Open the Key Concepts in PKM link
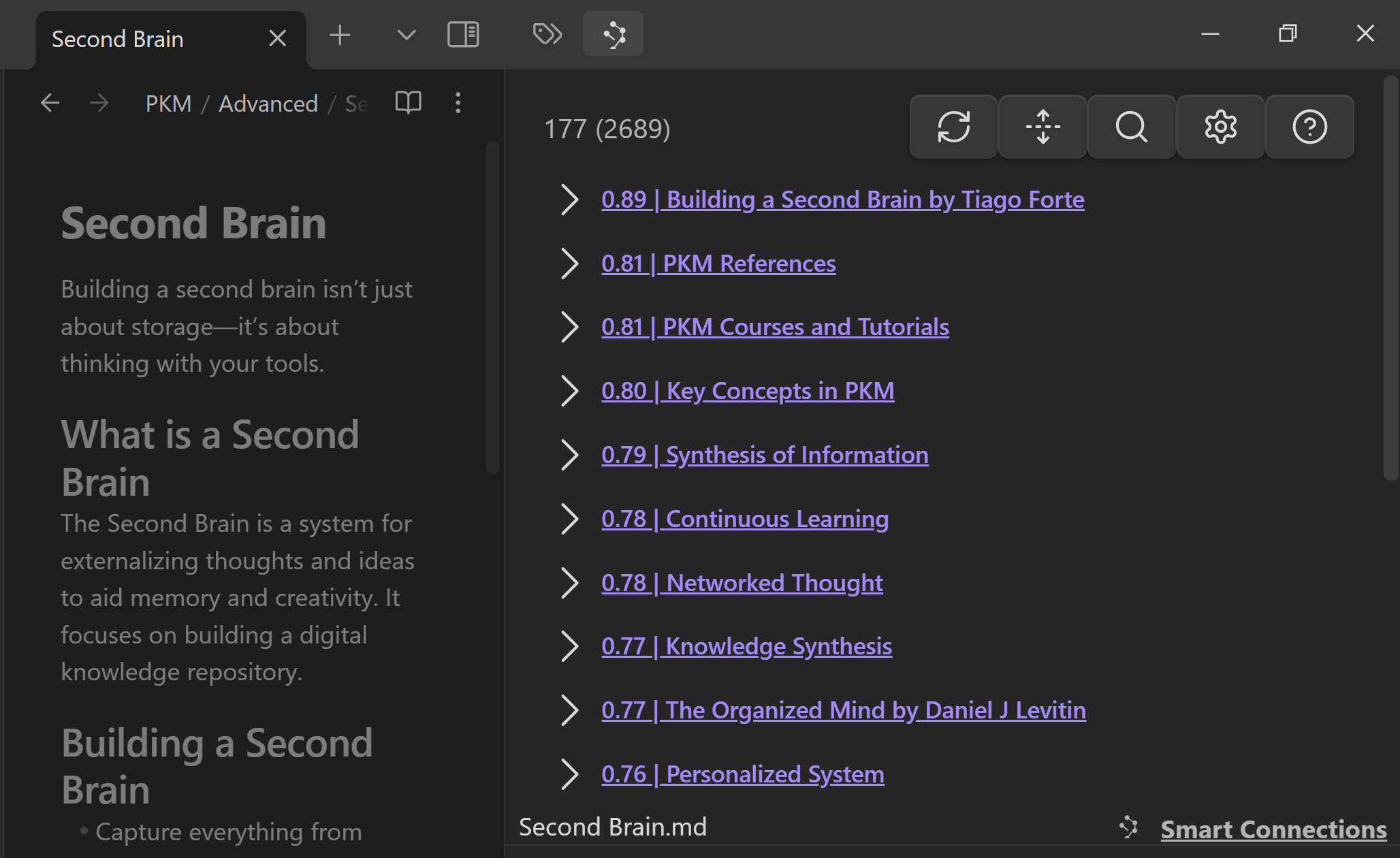This screenshot has height=858, width=1400. click(748, 391)
